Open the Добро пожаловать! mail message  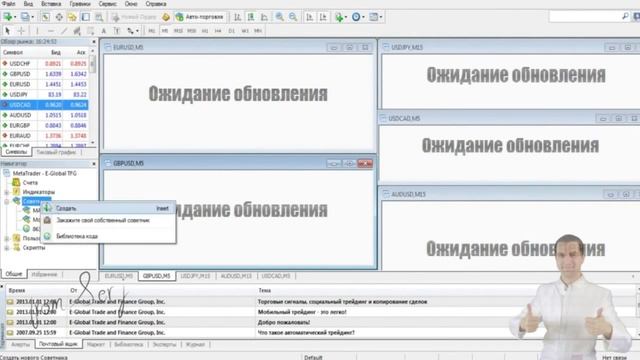pyautogui.click(x=283, y=322)
